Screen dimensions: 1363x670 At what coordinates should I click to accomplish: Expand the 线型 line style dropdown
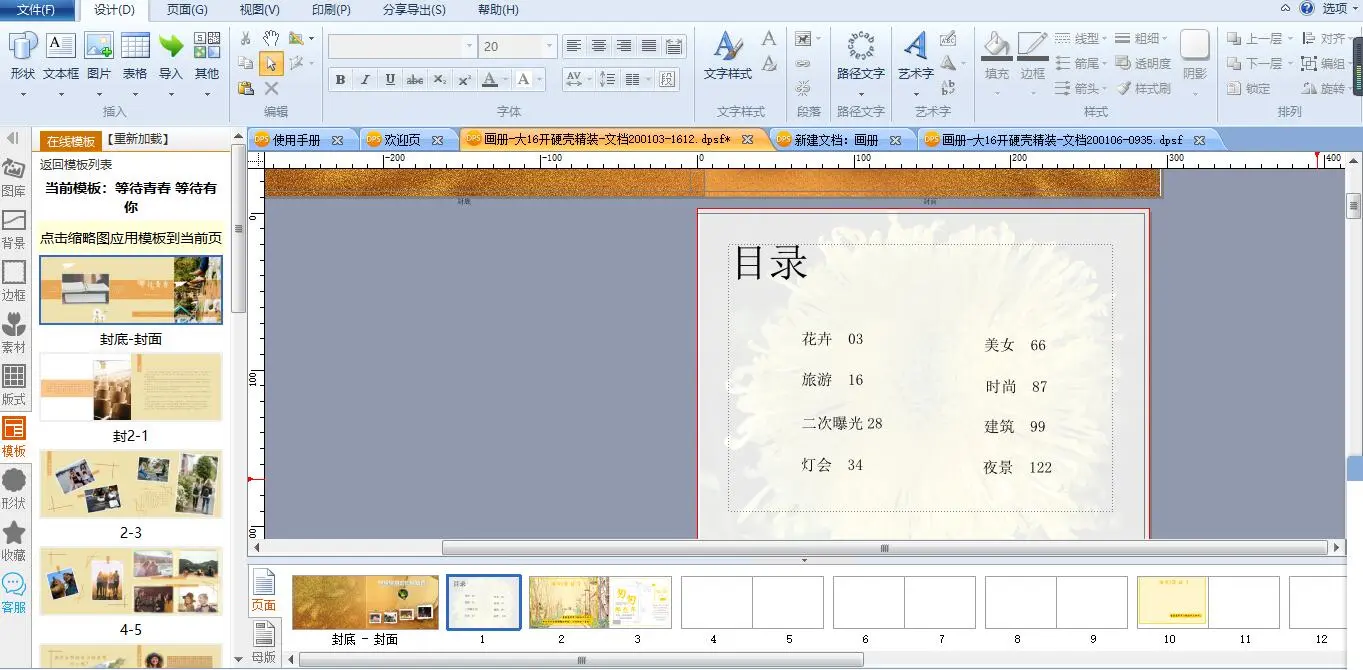point(1105,39)
